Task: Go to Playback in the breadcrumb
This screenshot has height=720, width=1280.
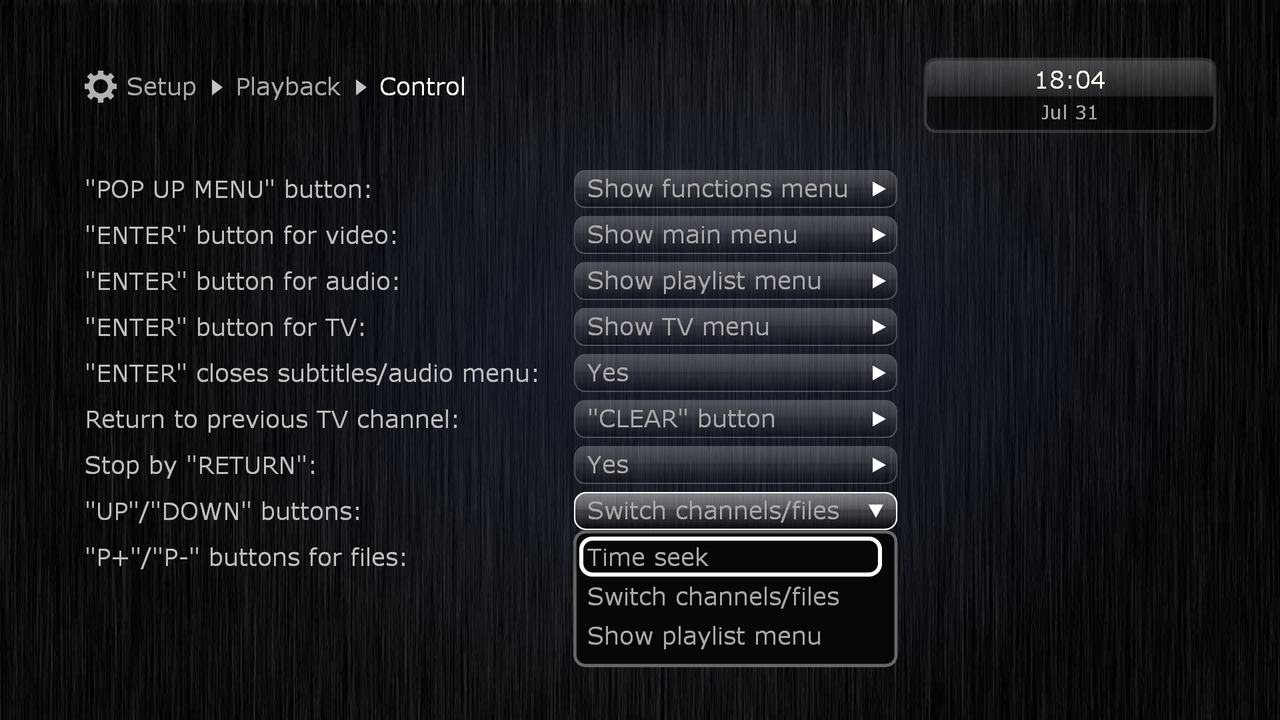Action: pyautogui.click(x=288, y=87)
